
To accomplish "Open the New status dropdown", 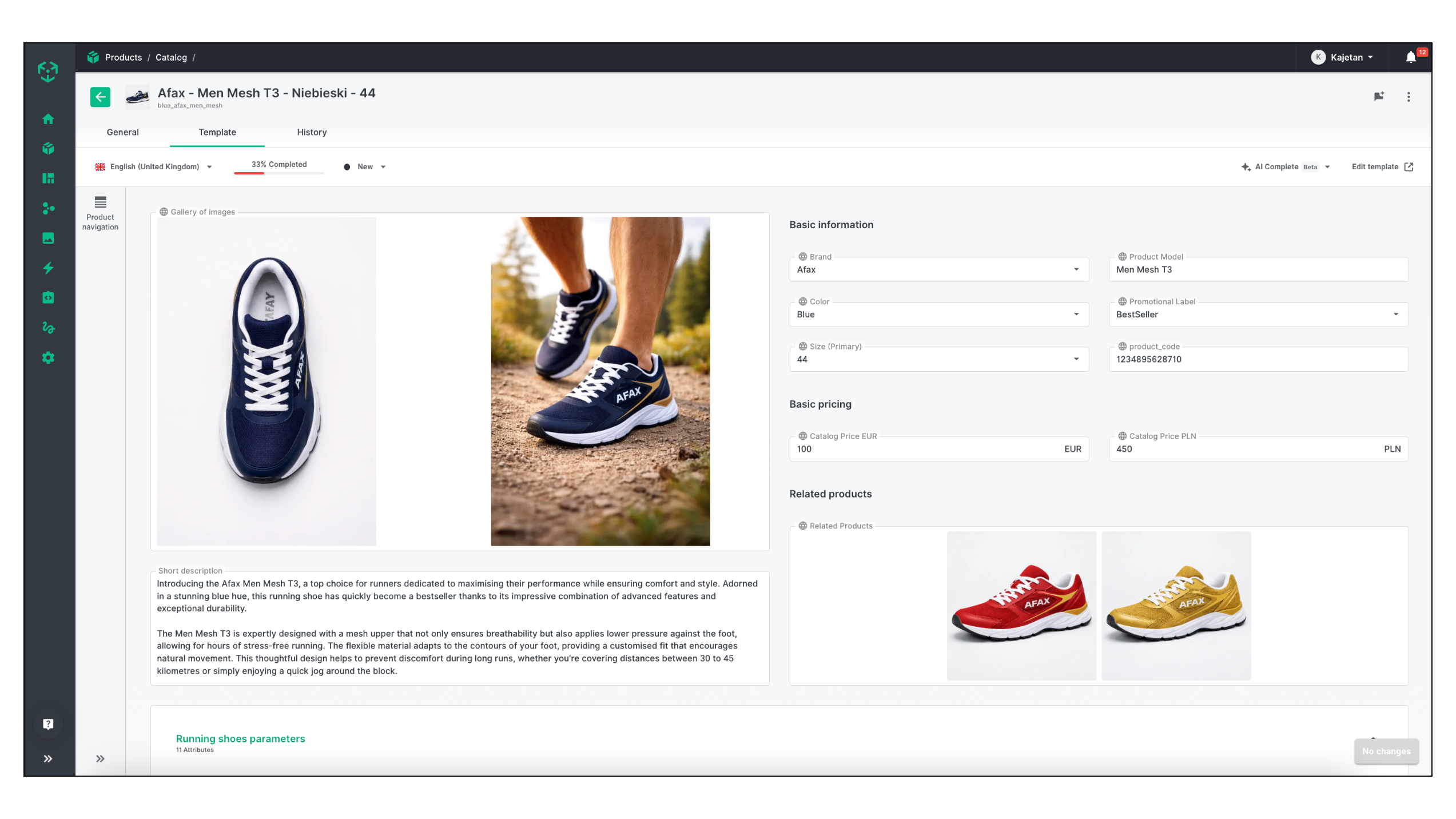I will 365,167.
